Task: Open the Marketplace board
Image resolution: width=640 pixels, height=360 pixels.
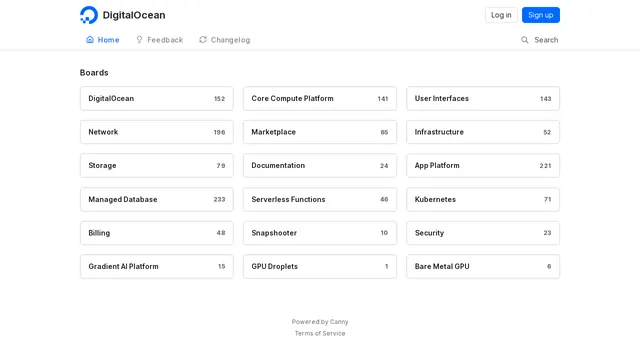Action: click(x=320, y=132)
